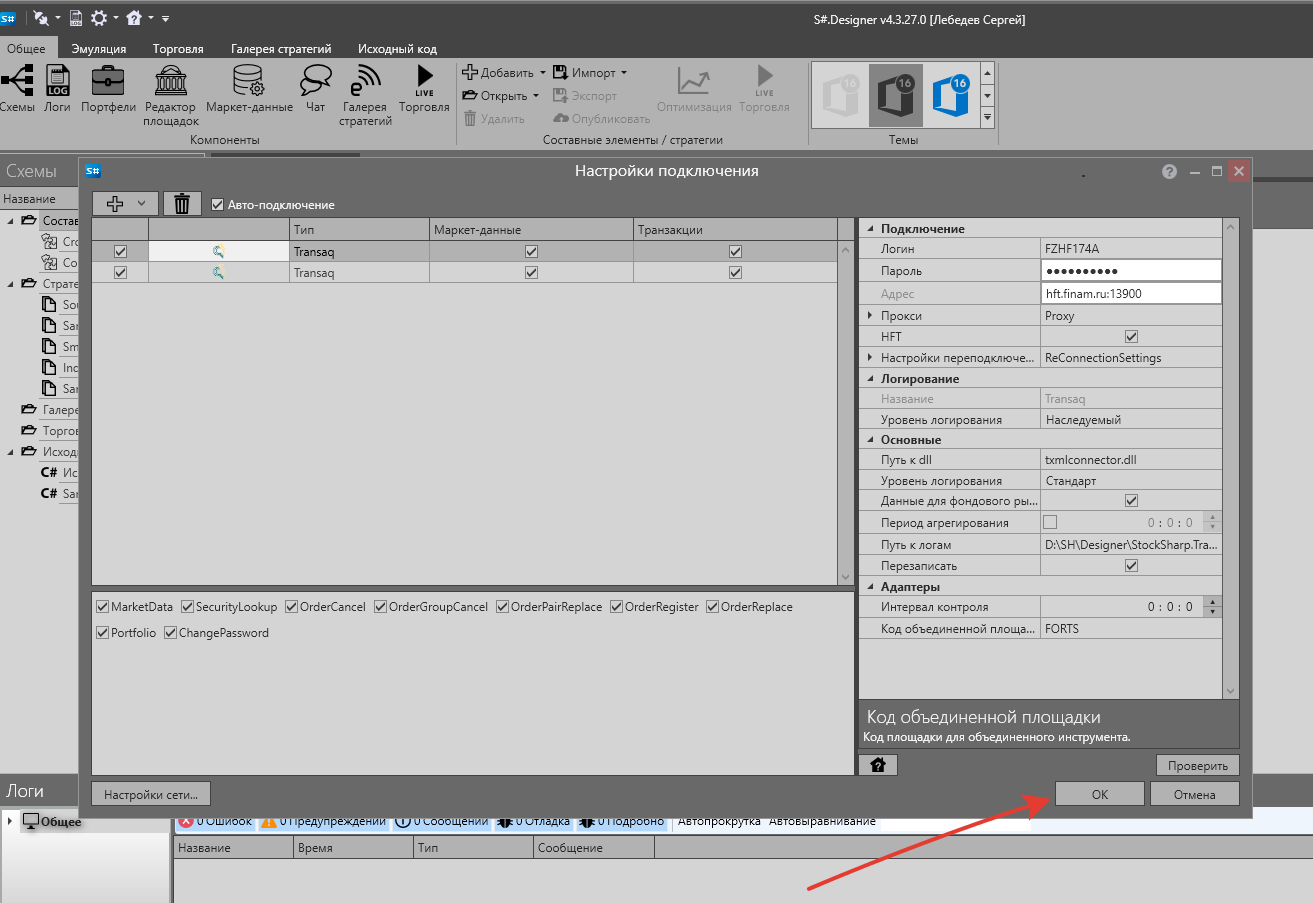Toggle the ChangePassword checkbox

(x=170, y=633)
